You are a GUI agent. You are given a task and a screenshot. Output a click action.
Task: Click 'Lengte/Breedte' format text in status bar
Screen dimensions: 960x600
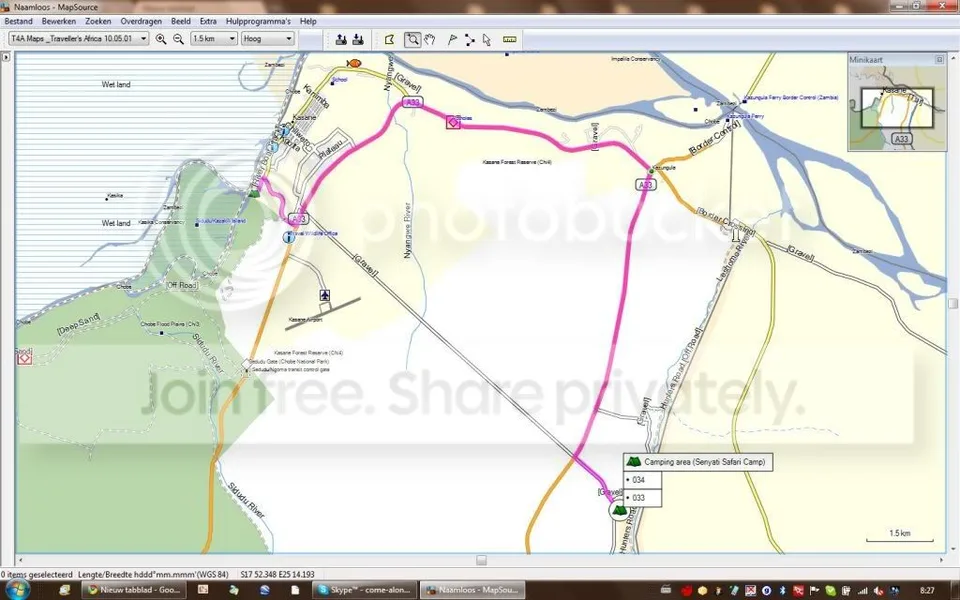click(x=153, y=575)
